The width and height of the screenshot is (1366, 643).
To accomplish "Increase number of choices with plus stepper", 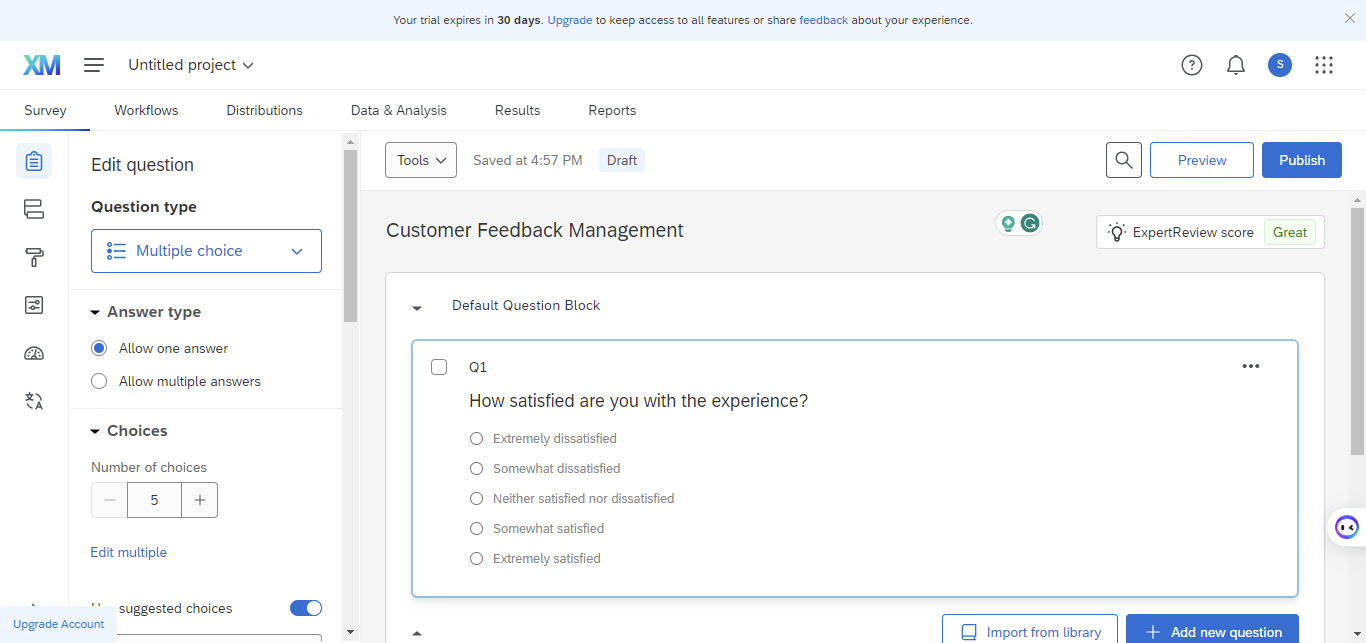I will tap(199, 499).
